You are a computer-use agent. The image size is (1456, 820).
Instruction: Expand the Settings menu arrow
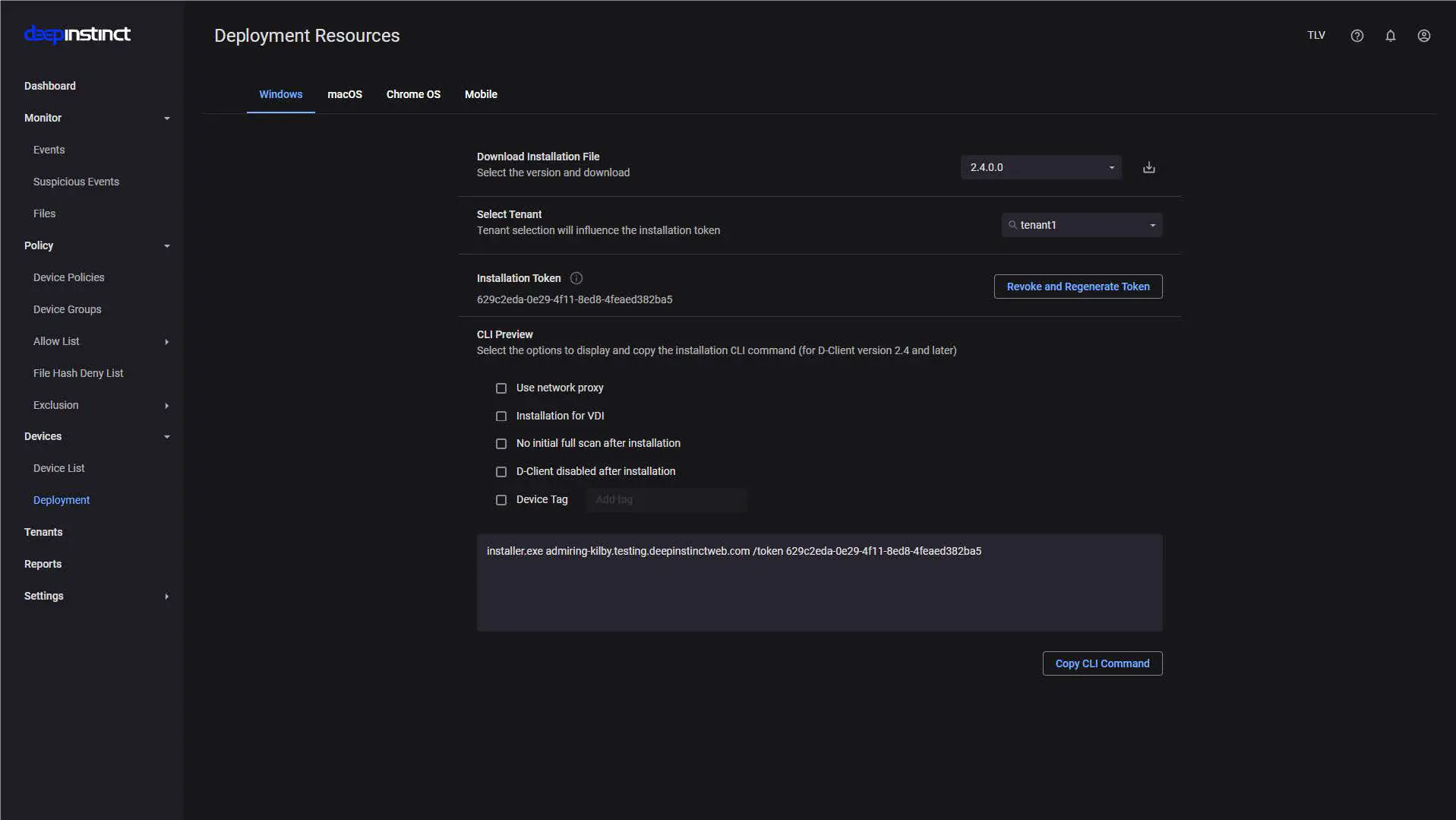tap(166, 597)
